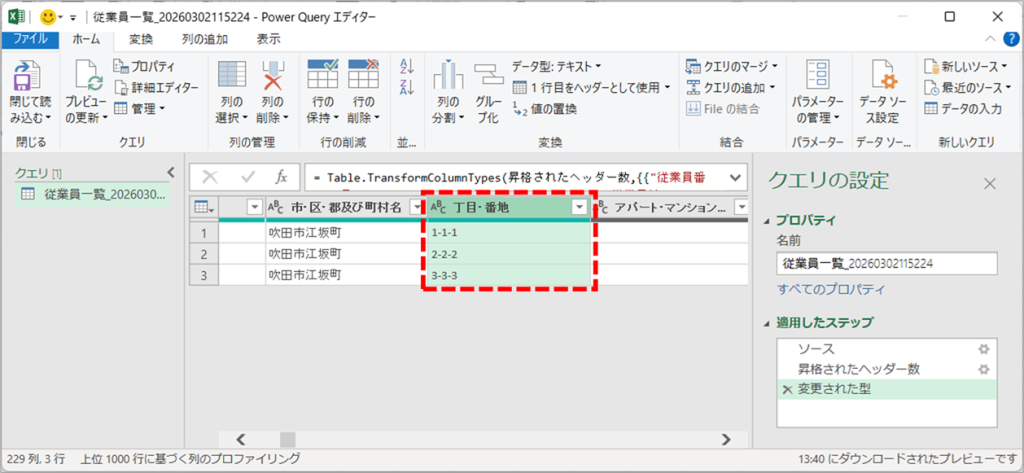Switch to the 列の追加 tab
Viewport: 1024px width, 473px height.
[204, 39]
